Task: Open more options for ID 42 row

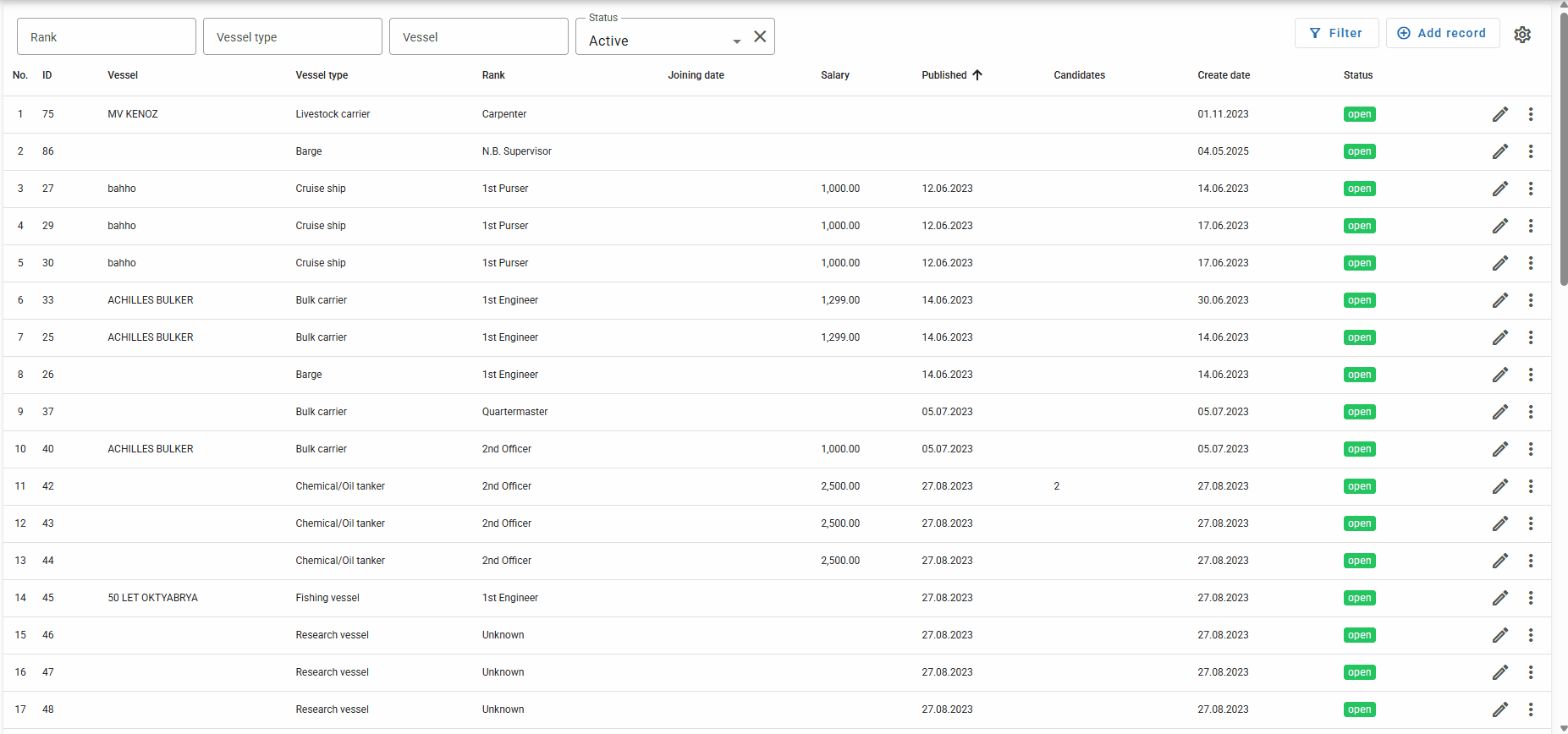Action: coord(1530,486)
